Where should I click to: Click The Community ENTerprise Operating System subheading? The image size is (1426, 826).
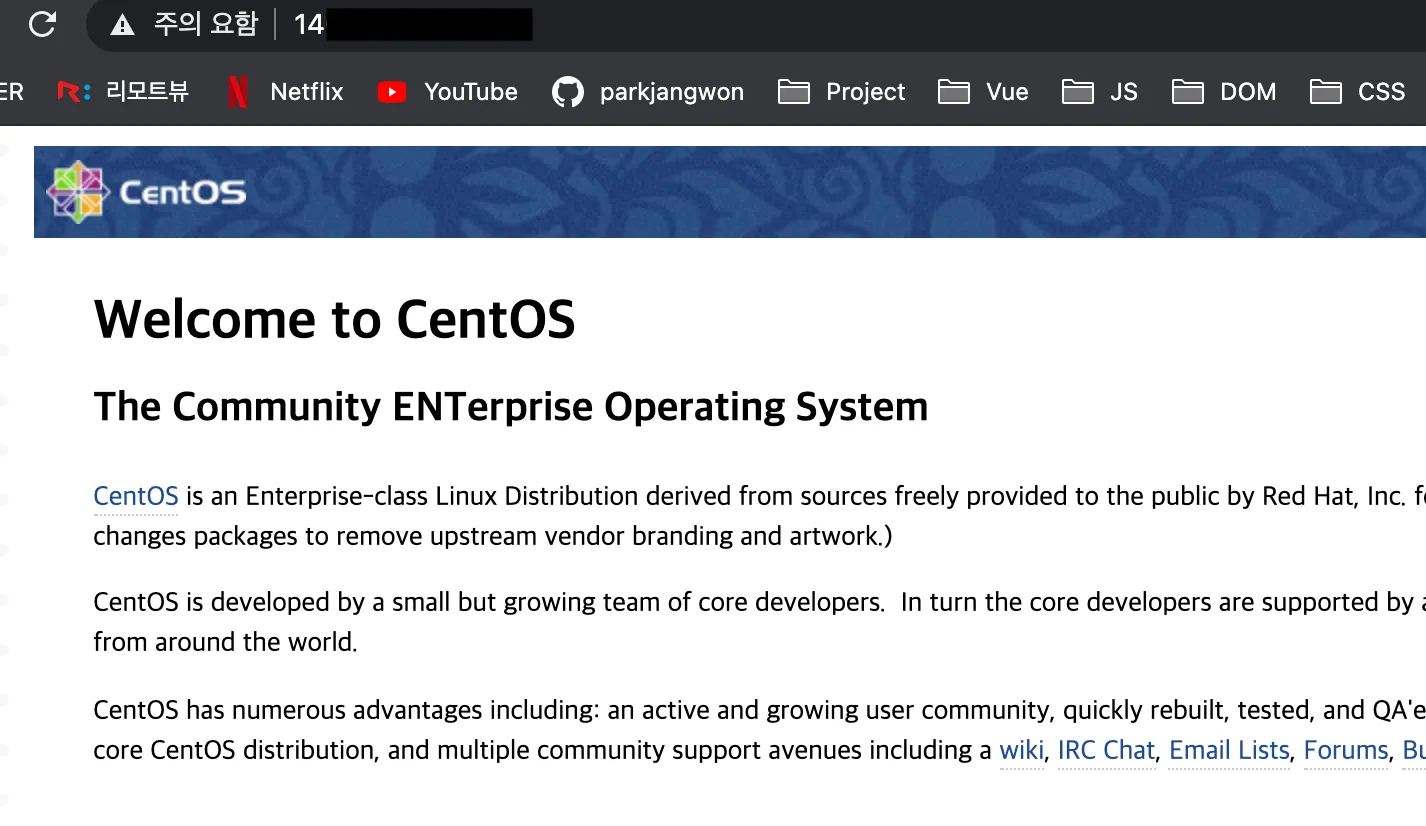pyautogui.click(x=511, y=407)
